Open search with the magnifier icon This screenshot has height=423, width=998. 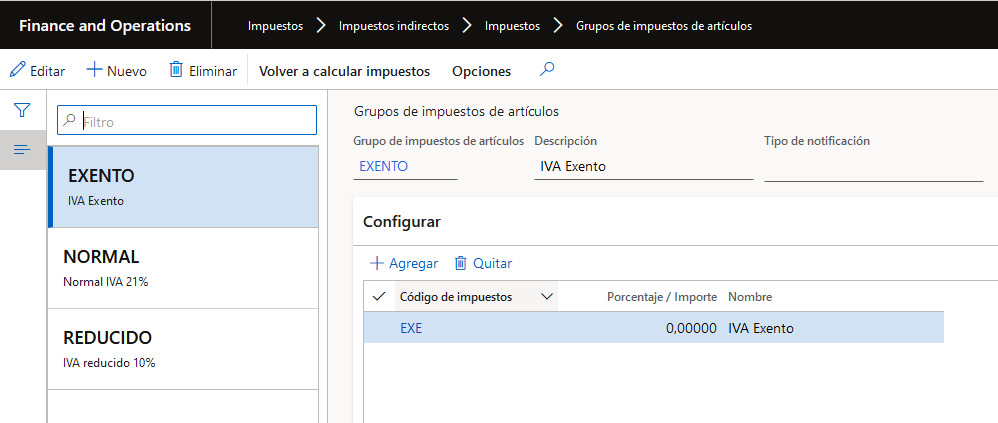point(546,70)
